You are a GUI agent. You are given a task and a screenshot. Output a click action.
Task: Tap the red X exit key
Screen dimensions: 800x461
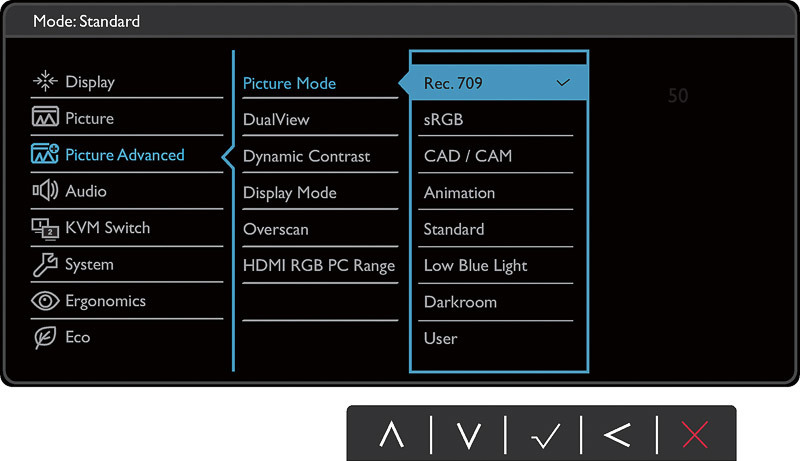(x=694, y=435)
